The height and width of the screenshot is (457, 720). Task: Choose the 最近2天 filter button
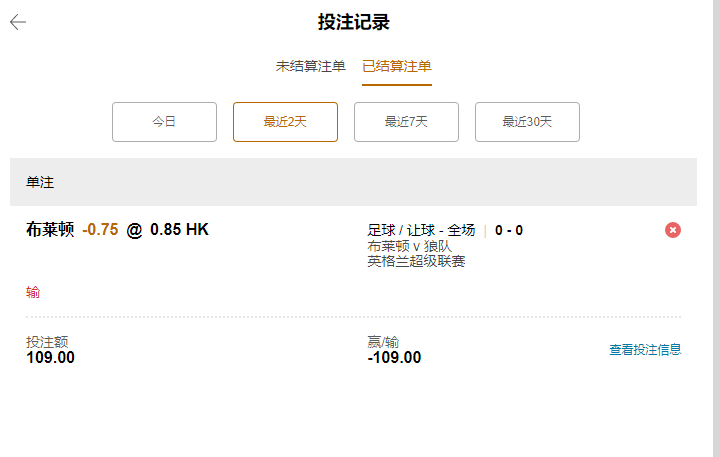pos(285,122)
